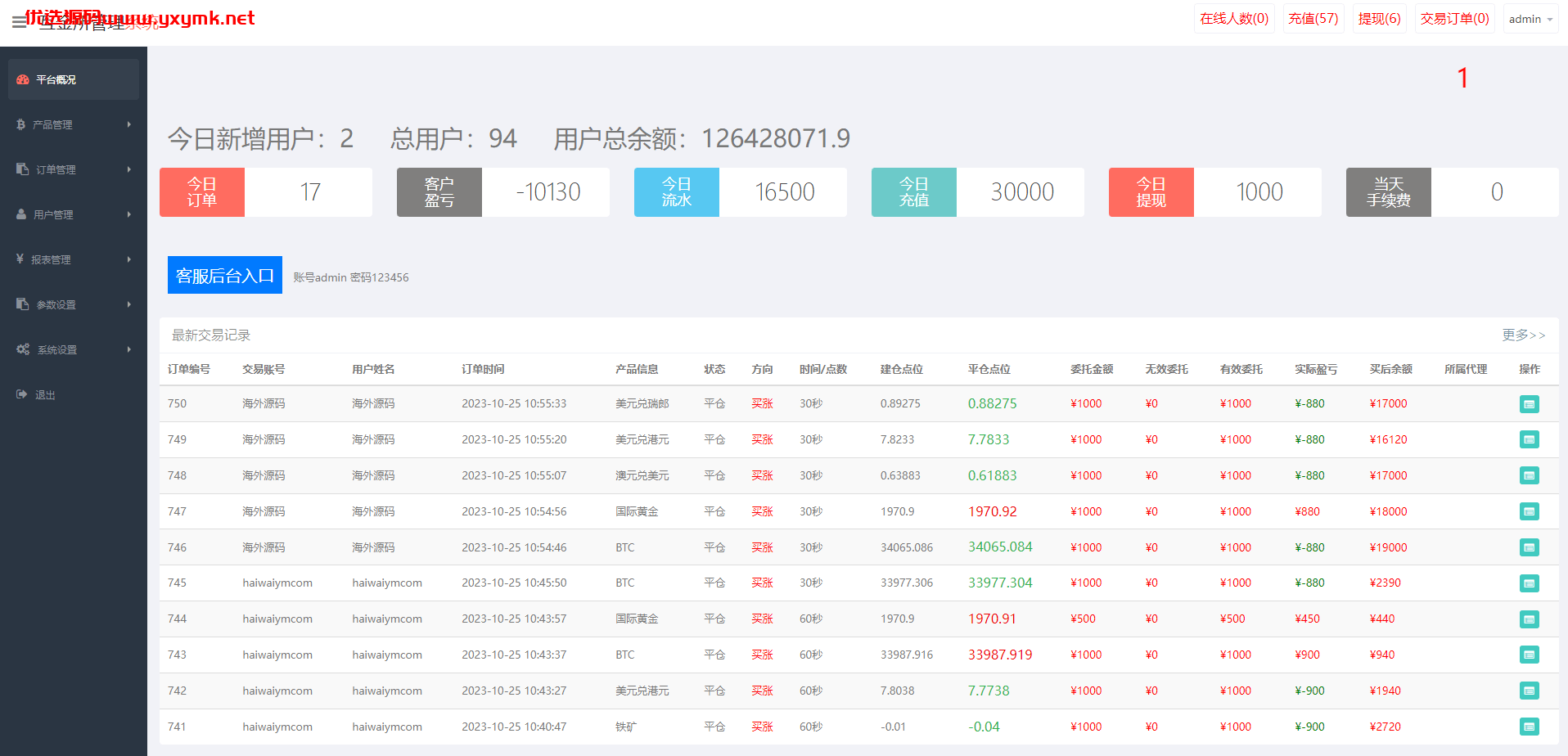Image resolution: width=1568 pixels, height=756 pixels.
Task: Toggle the hamburger sidebar menu icon
Action: coord(19,23)
